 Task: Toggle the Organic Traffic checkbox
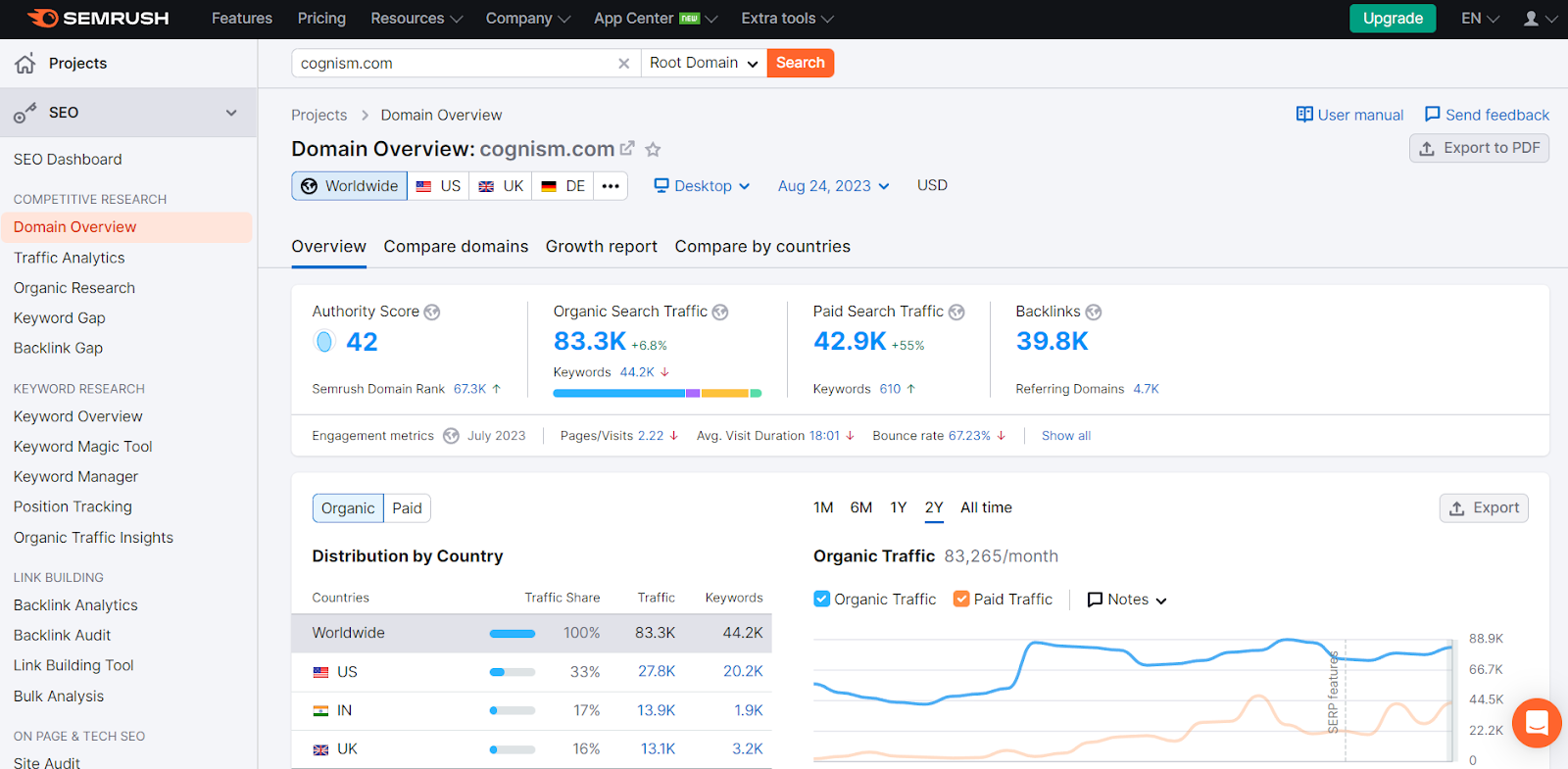pyautogui.click(x=822, y=599)
